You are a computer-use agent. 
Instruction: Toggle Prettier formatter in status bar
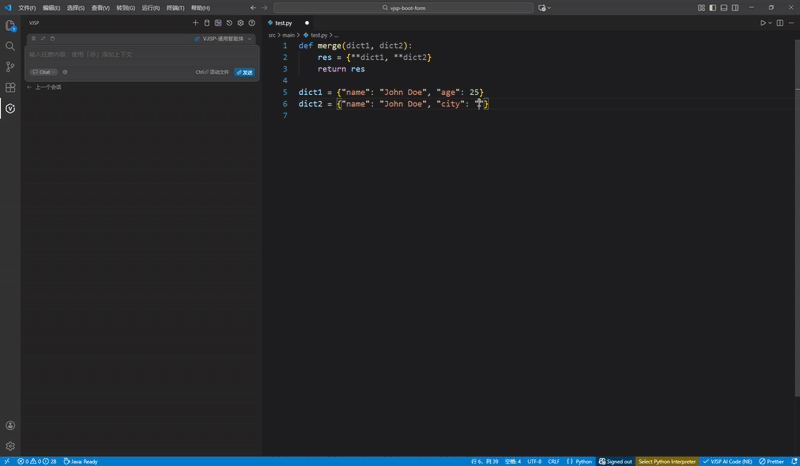click(x=772, y=461)
